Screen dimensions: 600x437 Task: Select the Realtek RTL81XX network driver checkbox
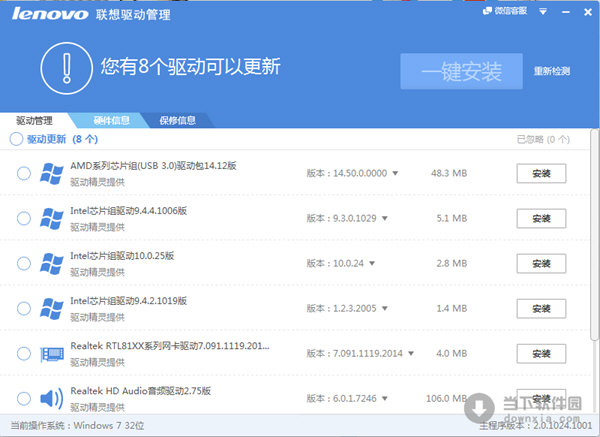coord(24,354)
